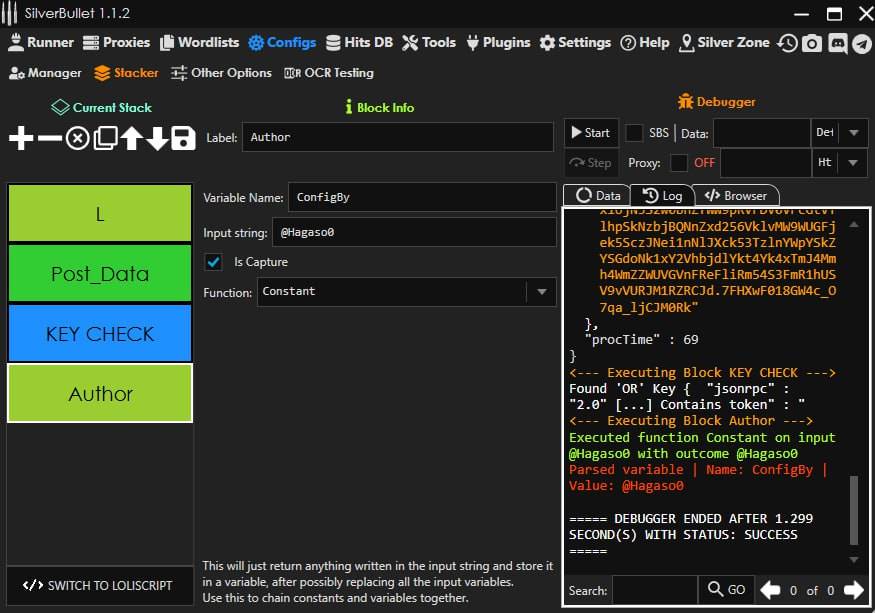The width and height of the screenshot is (875, 613).
Task: Click the add block plus icon
Action: (x=21, y=139)
